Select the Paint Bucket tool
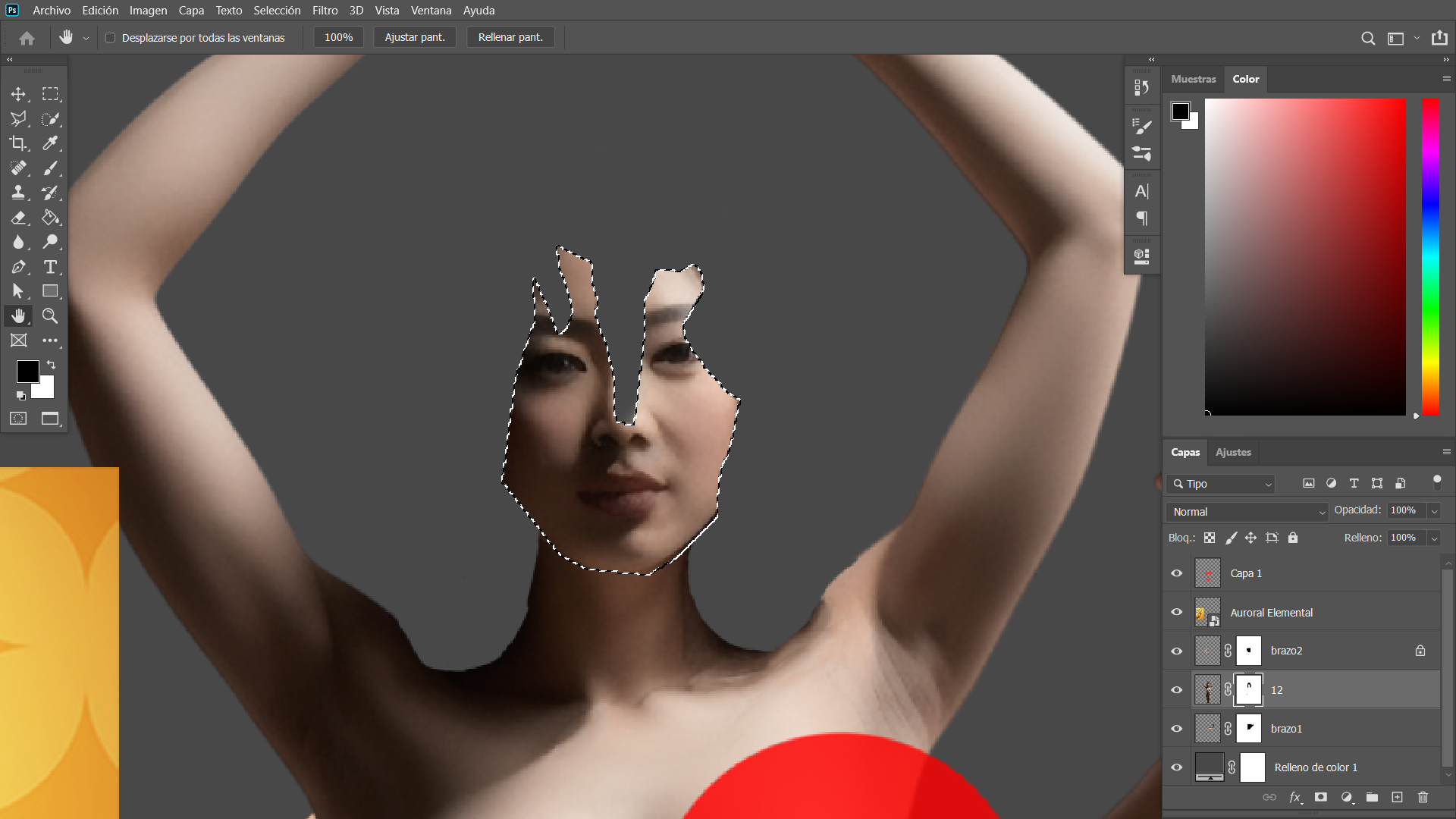 click(x=50, y=218)
